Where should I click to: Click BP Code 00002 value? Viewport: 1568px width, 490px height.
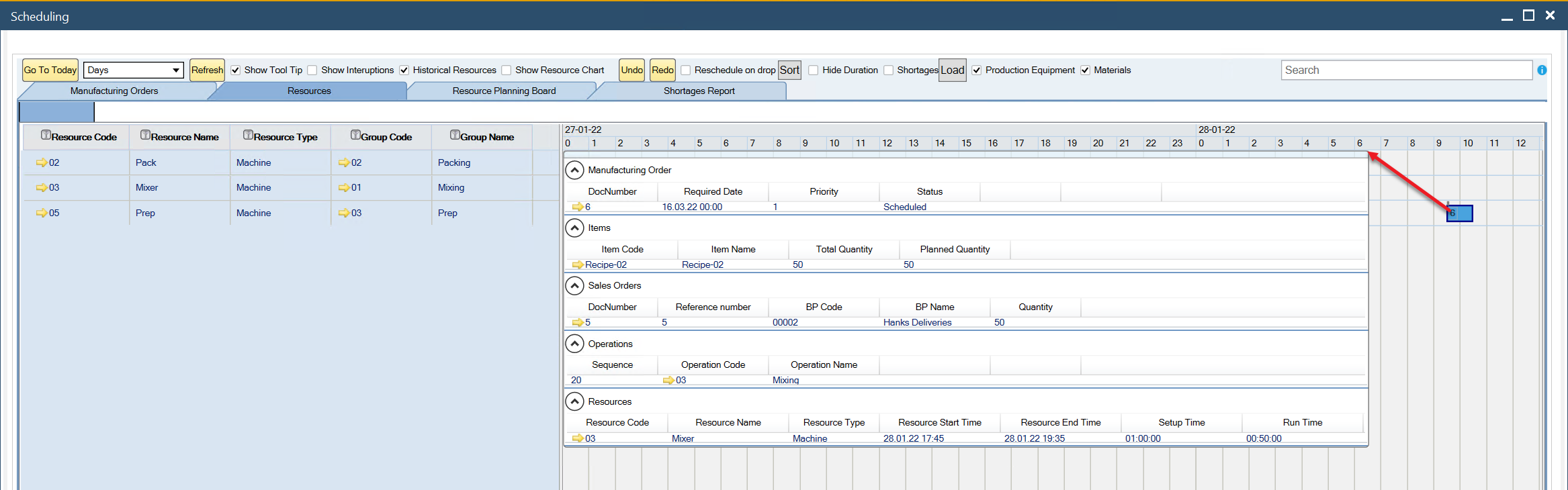tap(785, 322)
